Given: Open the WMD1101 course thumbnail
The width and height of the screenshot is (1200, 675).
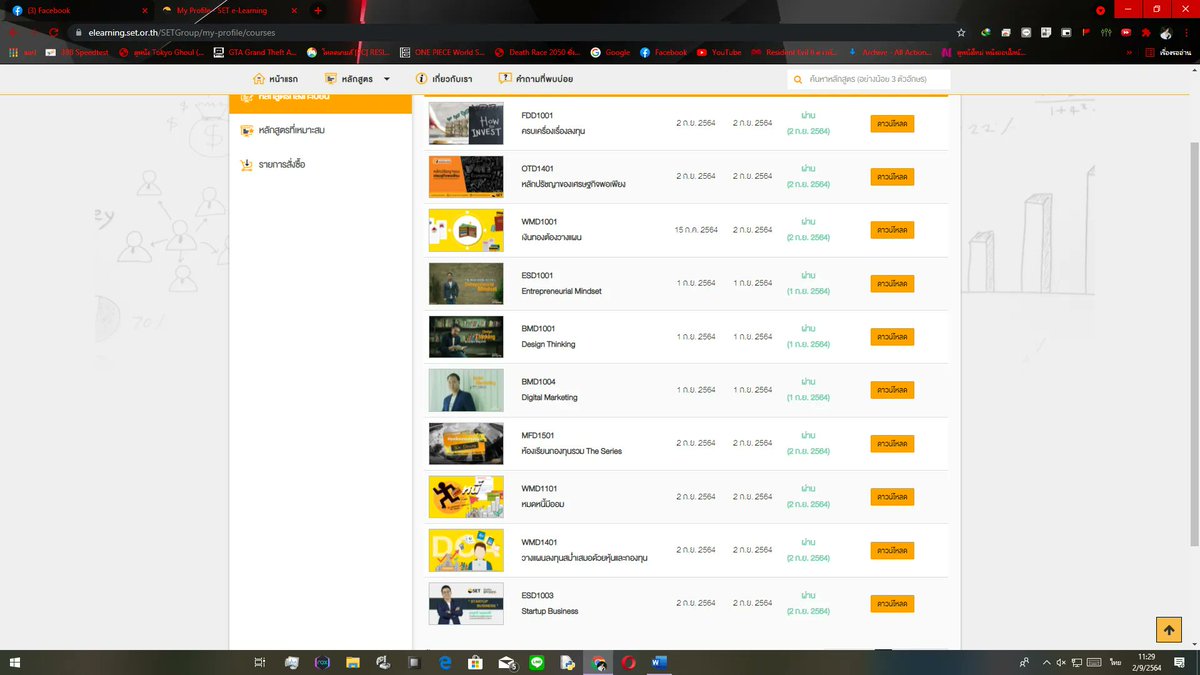Looking at the screenshot, I should tap(466, 497).
